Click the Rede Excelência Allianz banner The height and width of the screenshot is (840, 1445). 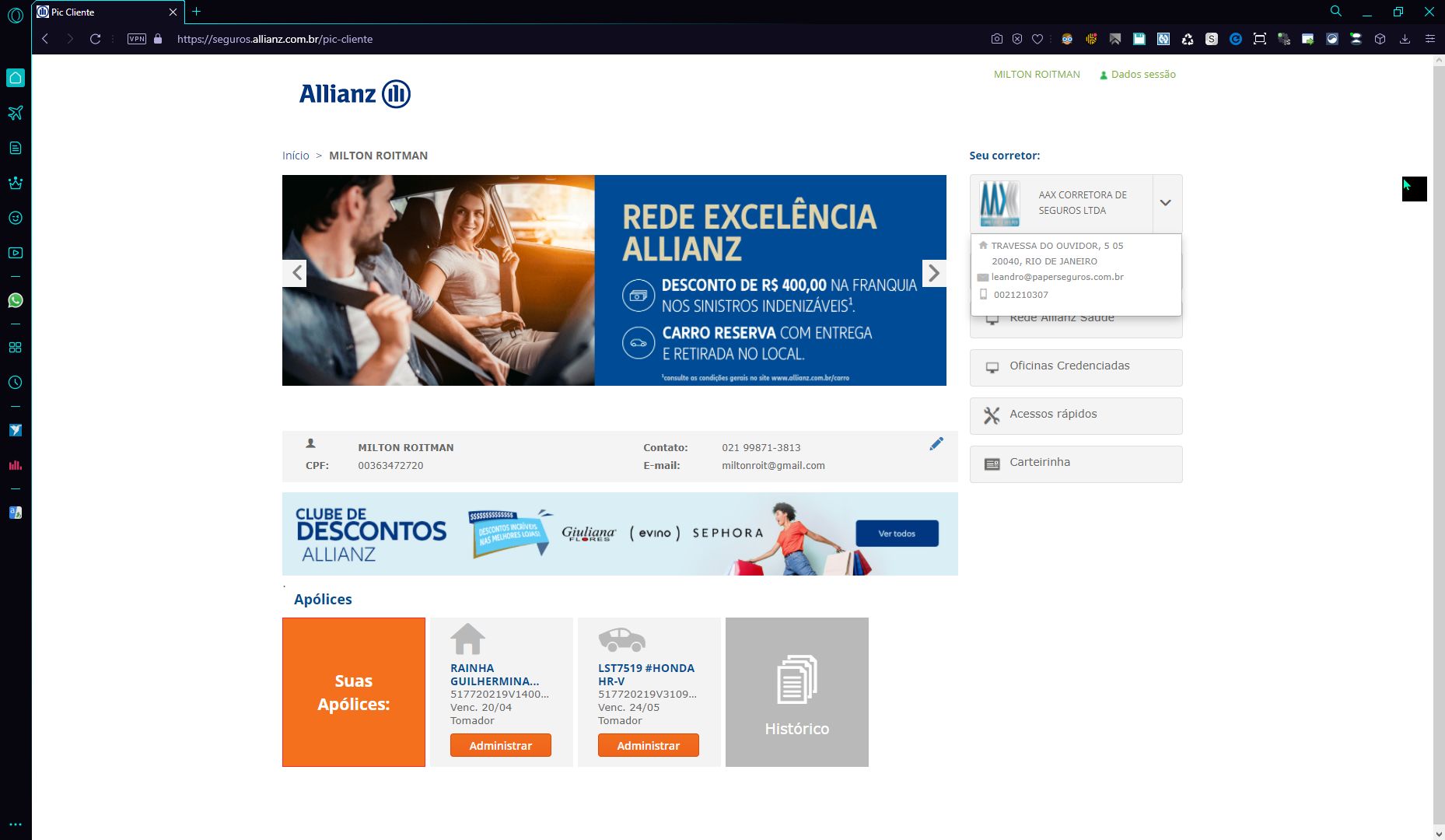tap(614, 280)
